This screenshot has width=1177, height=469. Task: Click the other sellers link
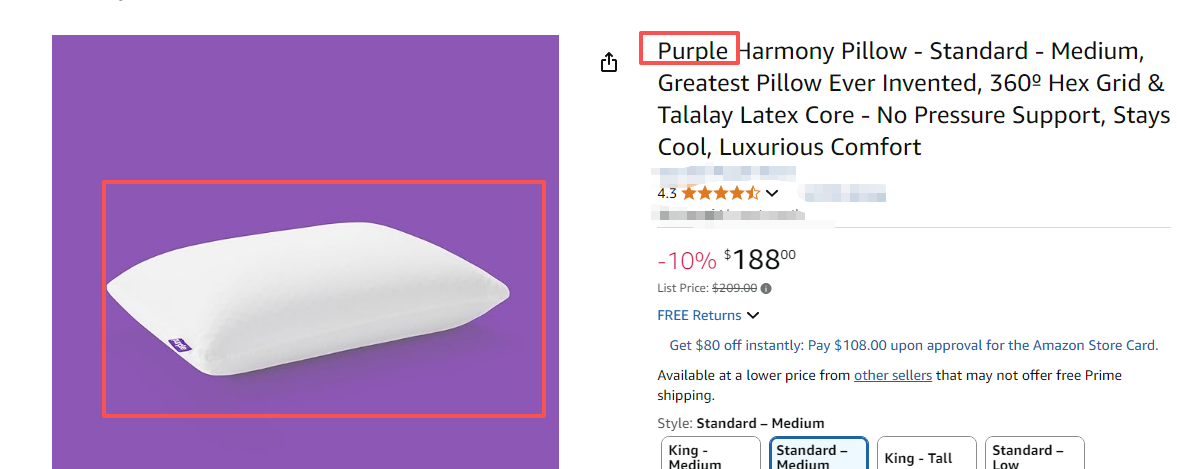(x=893, y=375)
